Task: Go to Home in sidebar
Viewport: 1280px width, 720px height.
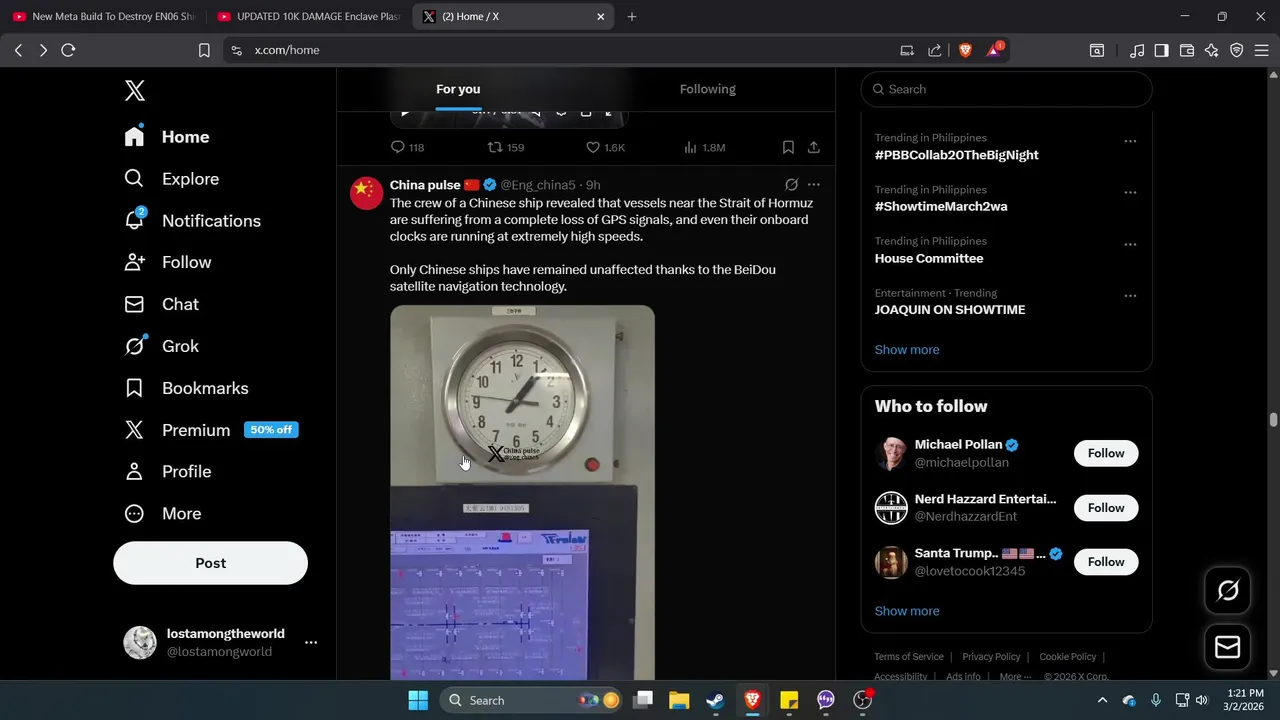Action: click(167, 137)
